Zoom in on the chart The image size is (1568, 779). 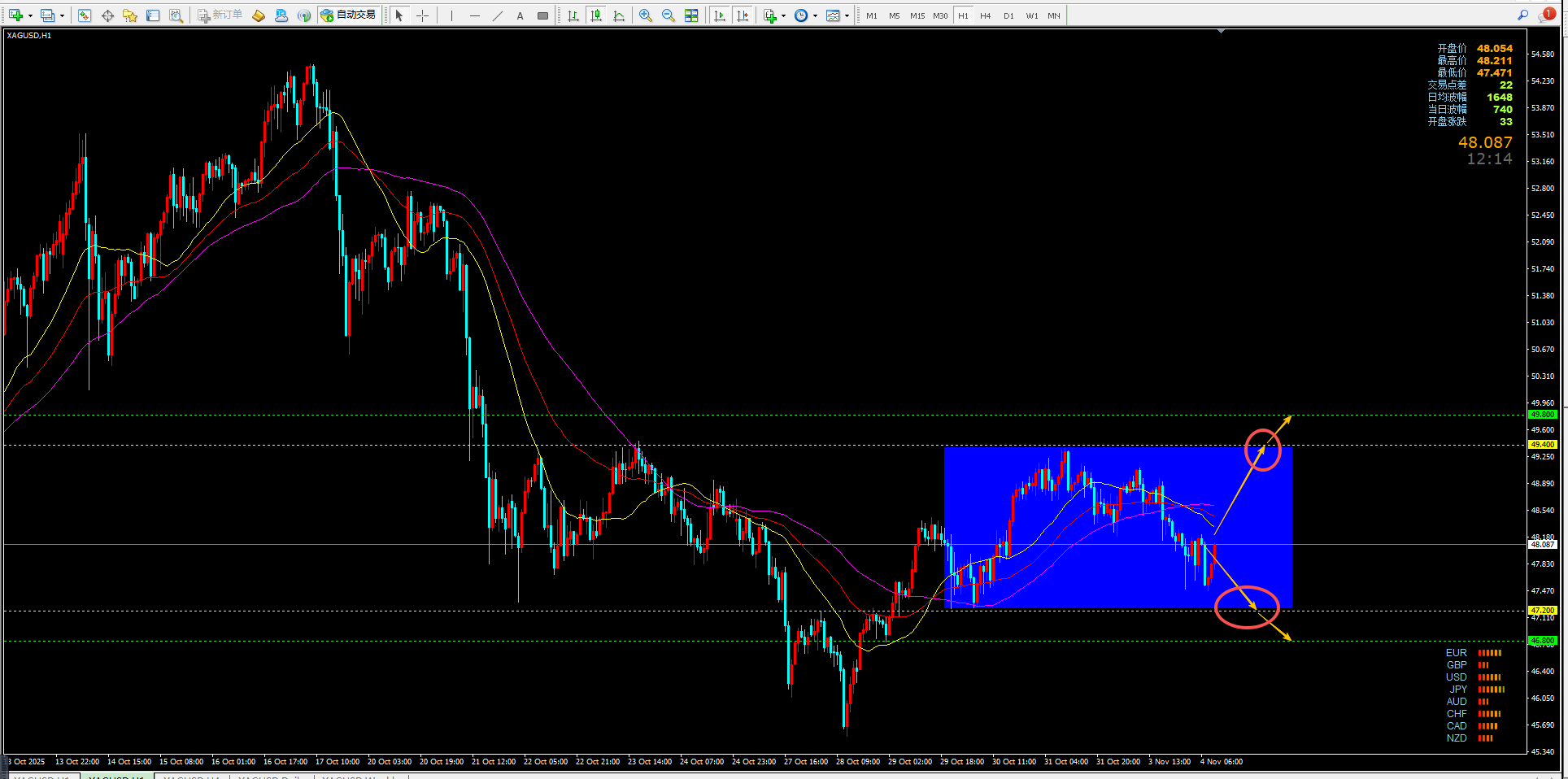pos(646,15)
